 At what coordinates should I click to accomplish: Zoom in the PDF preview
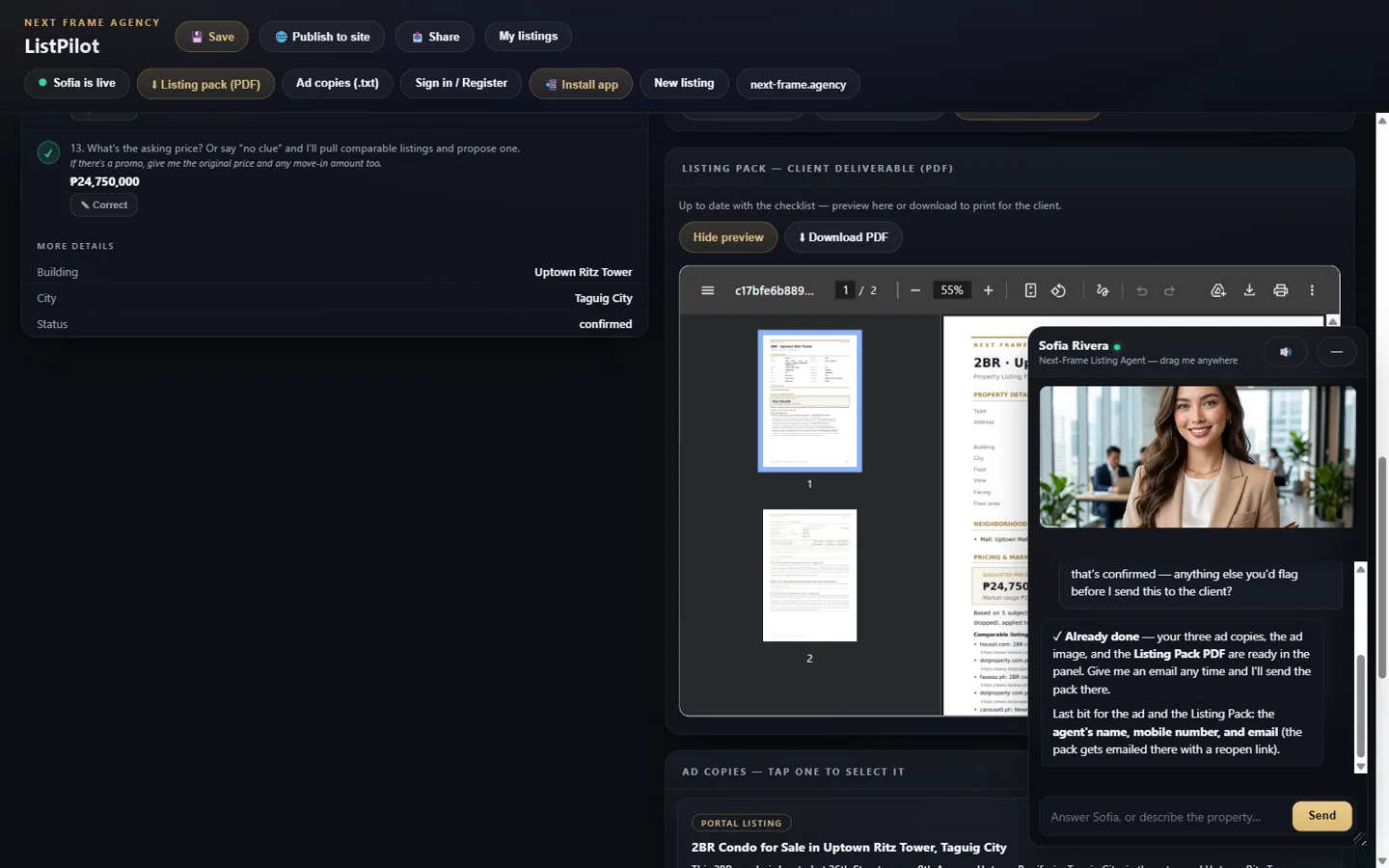[x=988, y=290]
